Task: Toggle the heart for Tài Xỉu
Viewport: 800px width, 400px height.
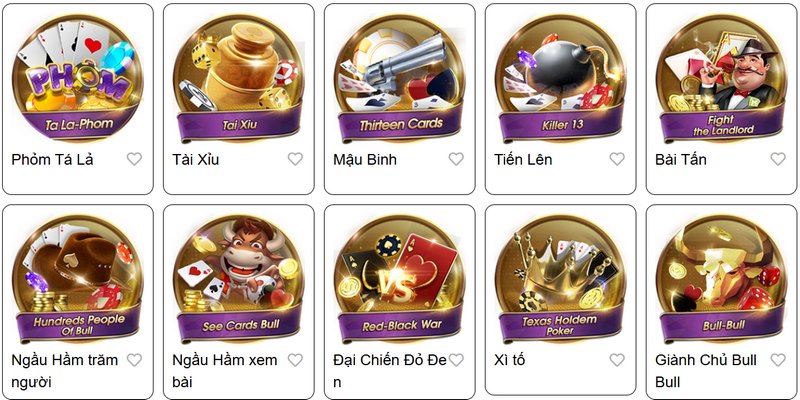Action: pos(295,159)
